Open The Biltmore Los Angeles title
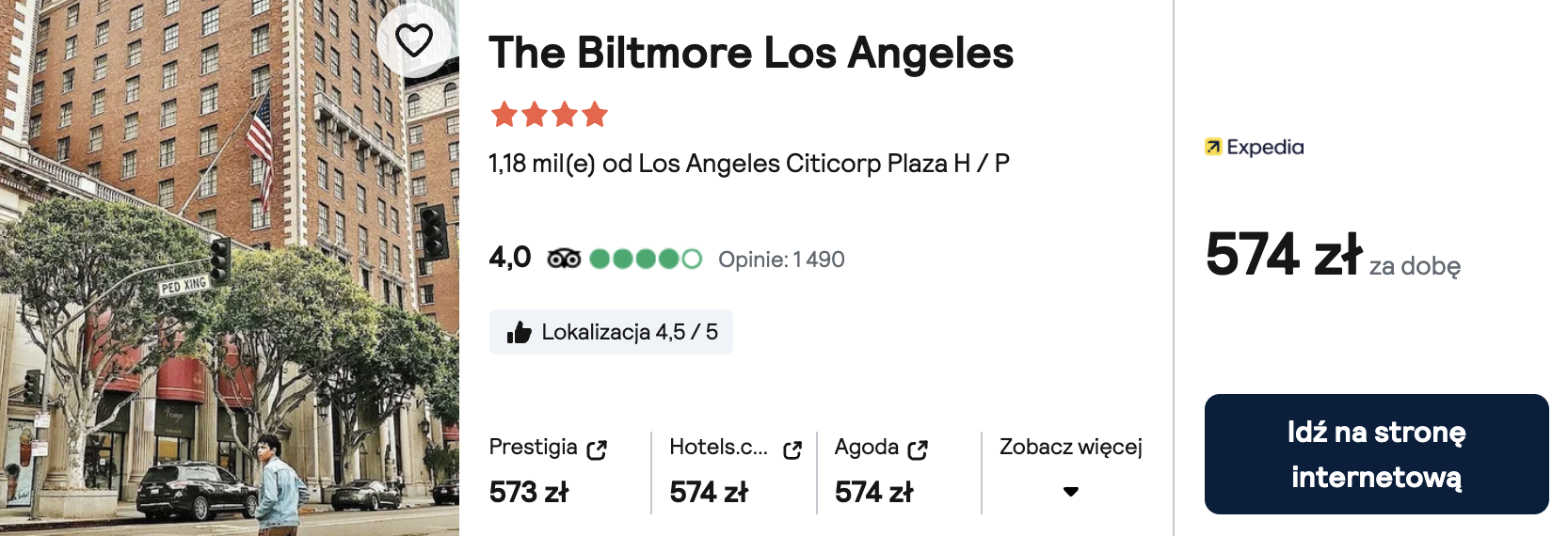The width and height of the screenshot is (1568, 536). (751, 53)
